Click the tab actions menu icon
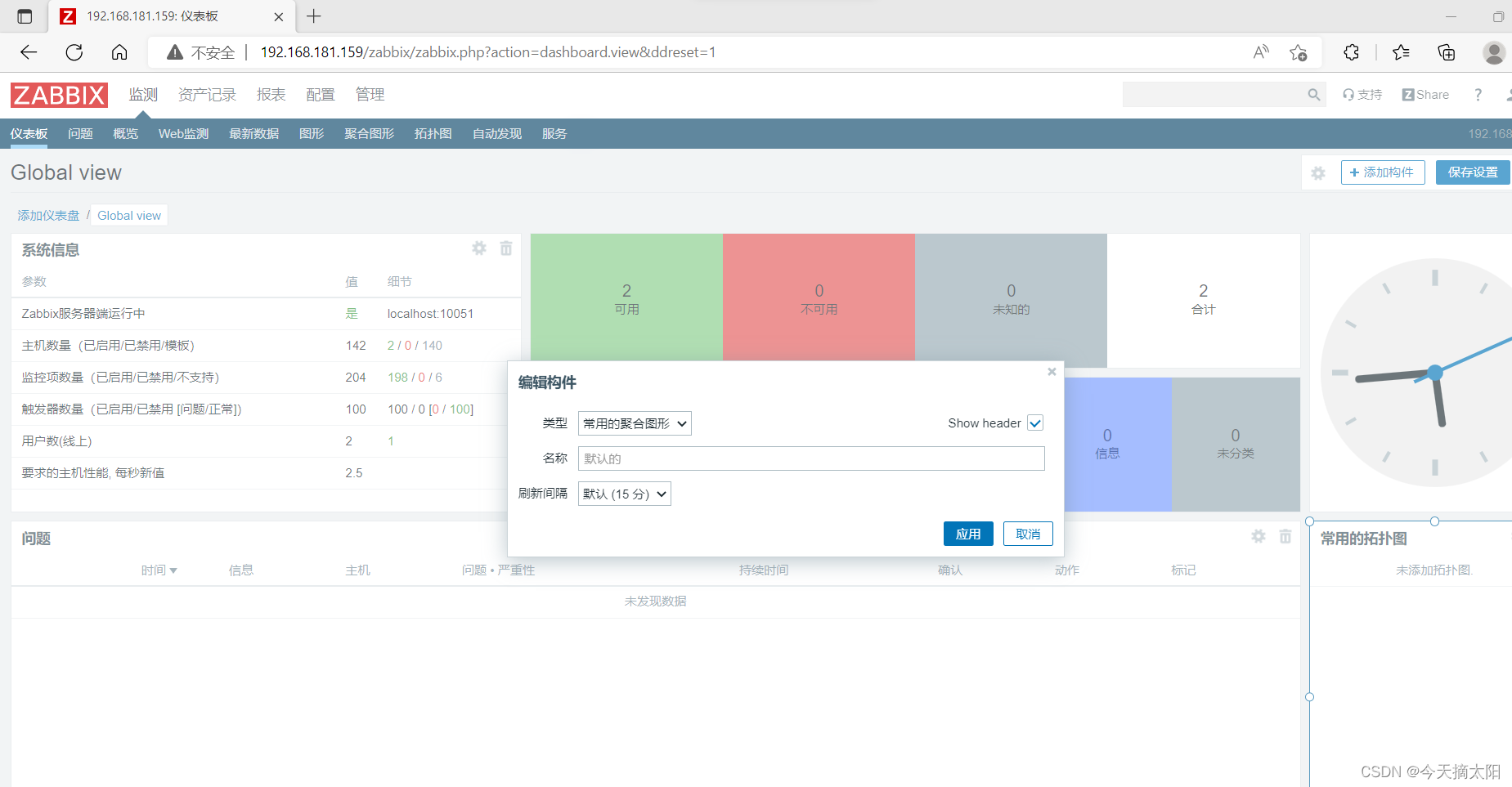The height and width of the screenshot is (787, 1512). [25, 16]
